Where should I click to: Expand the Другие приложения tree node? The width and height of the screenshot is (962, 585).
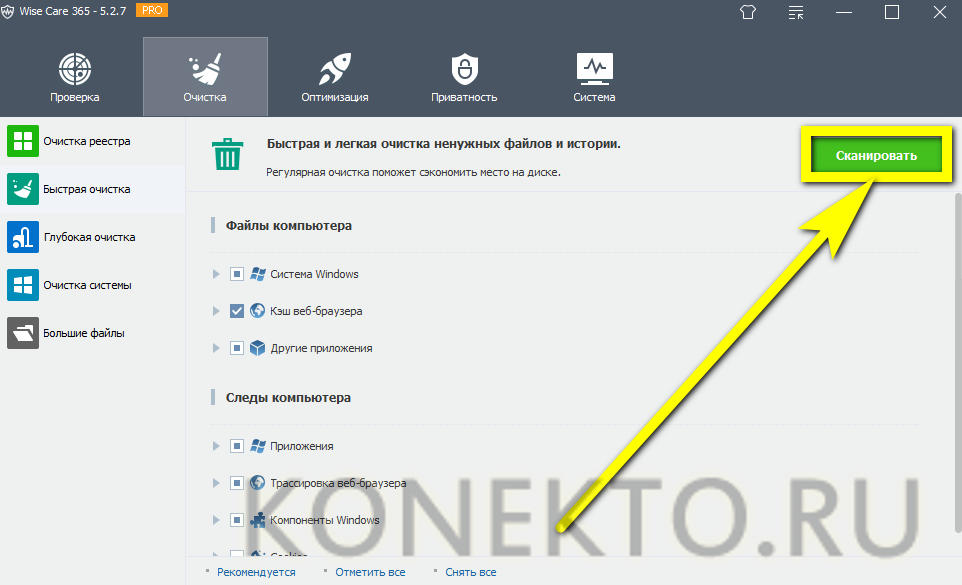(x=216, y=348)
